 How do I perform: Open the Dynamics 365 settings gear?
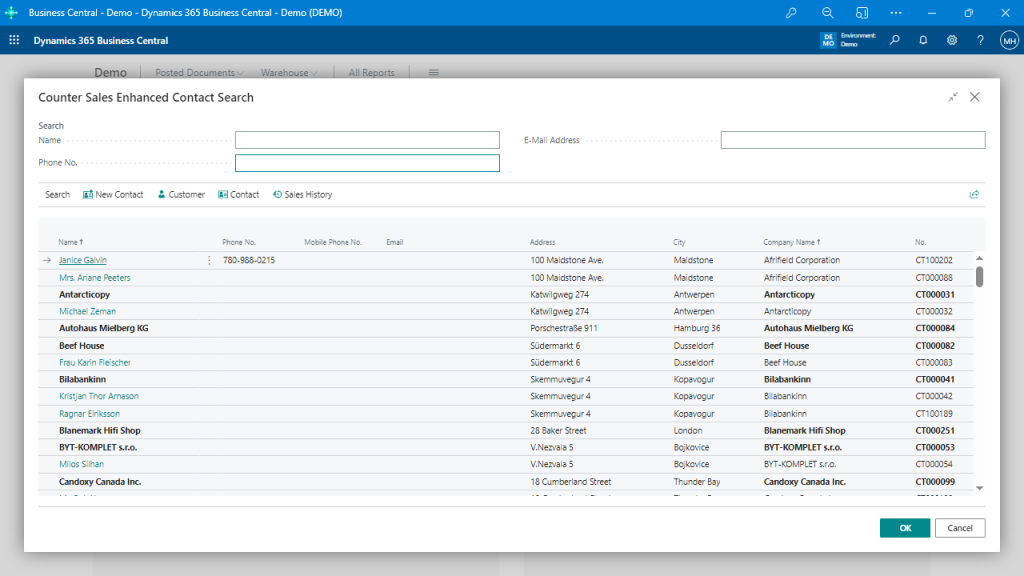pyautogui.click(x=951, y=40)
